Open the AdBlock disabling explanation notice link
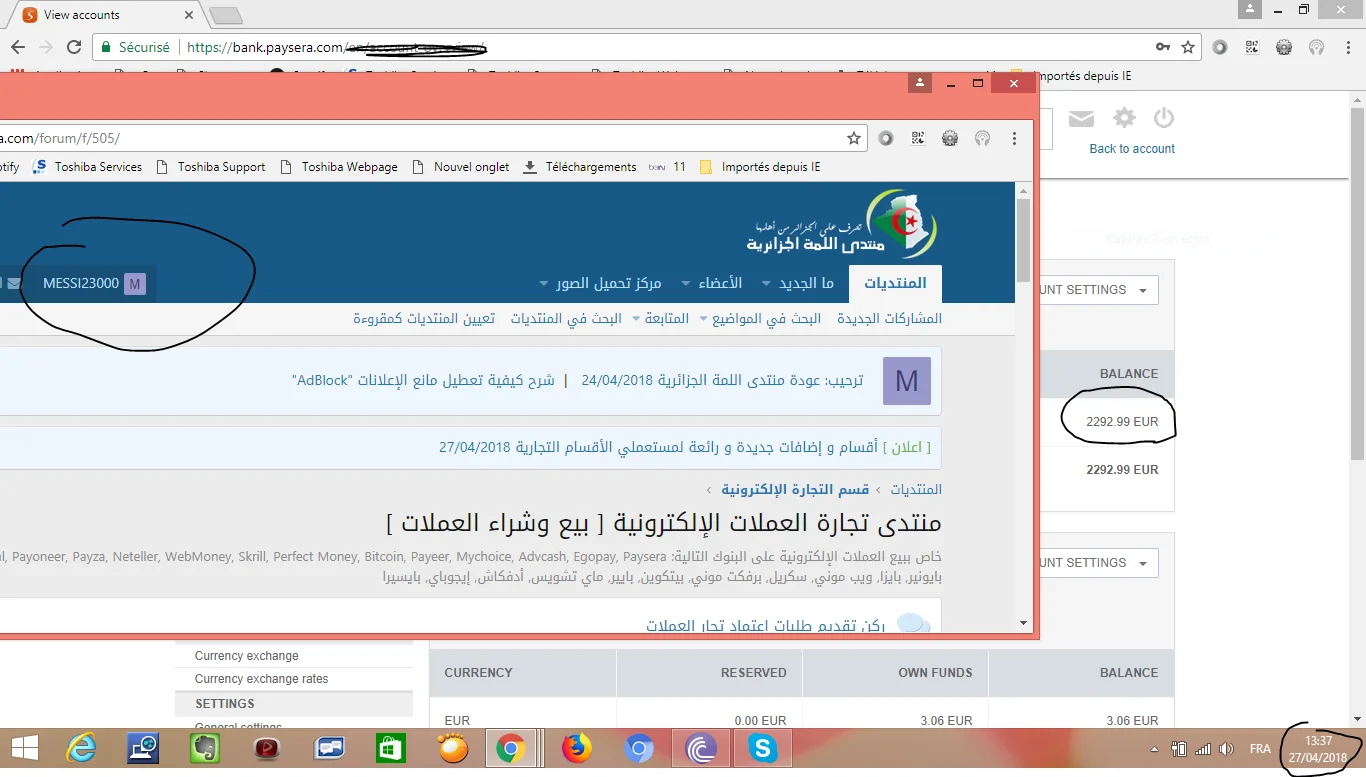 tap(424, 381)
